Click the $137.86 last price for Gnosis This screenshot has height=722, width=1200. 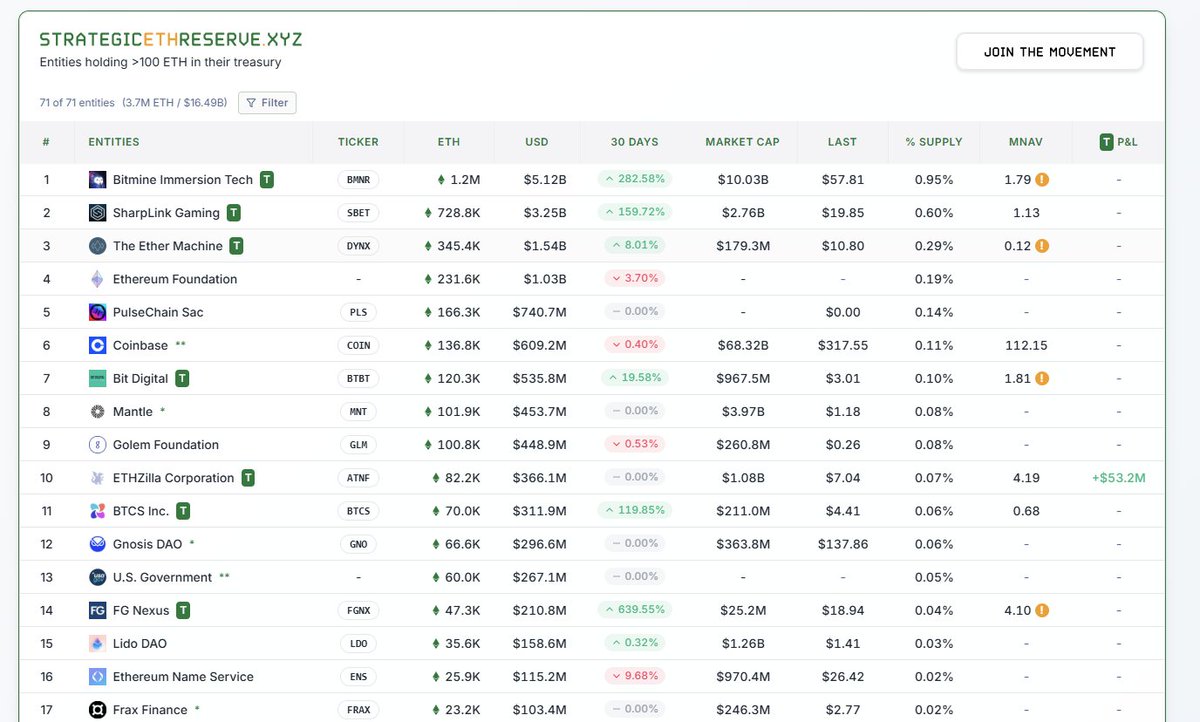click(x=842, y=544)
